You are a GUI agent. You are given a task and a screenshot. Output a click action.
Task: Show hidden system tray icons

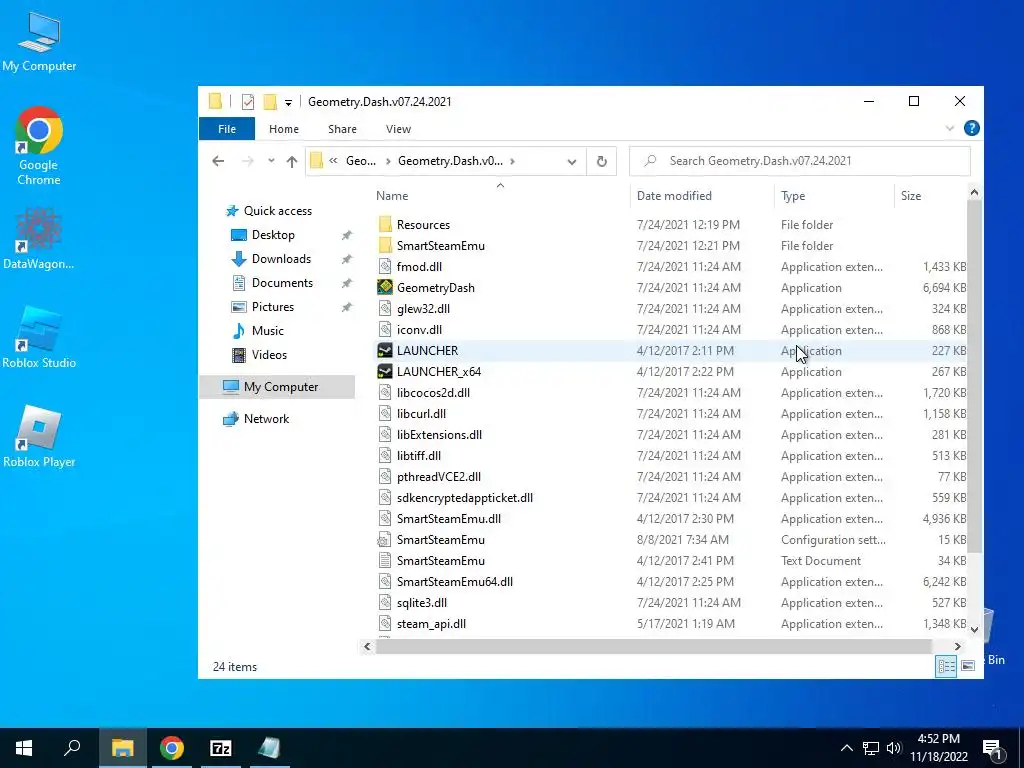coord(846,748)
